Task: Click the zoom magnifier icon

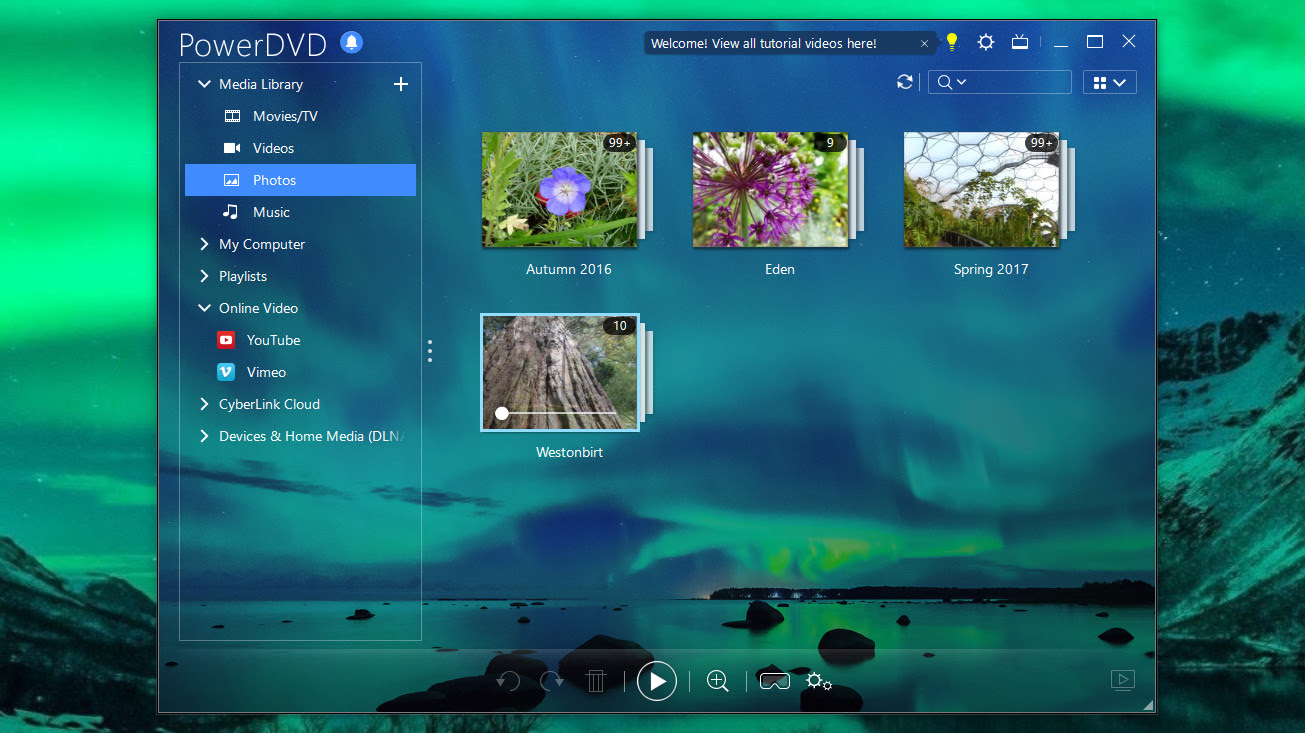Action: pos(717,681)
